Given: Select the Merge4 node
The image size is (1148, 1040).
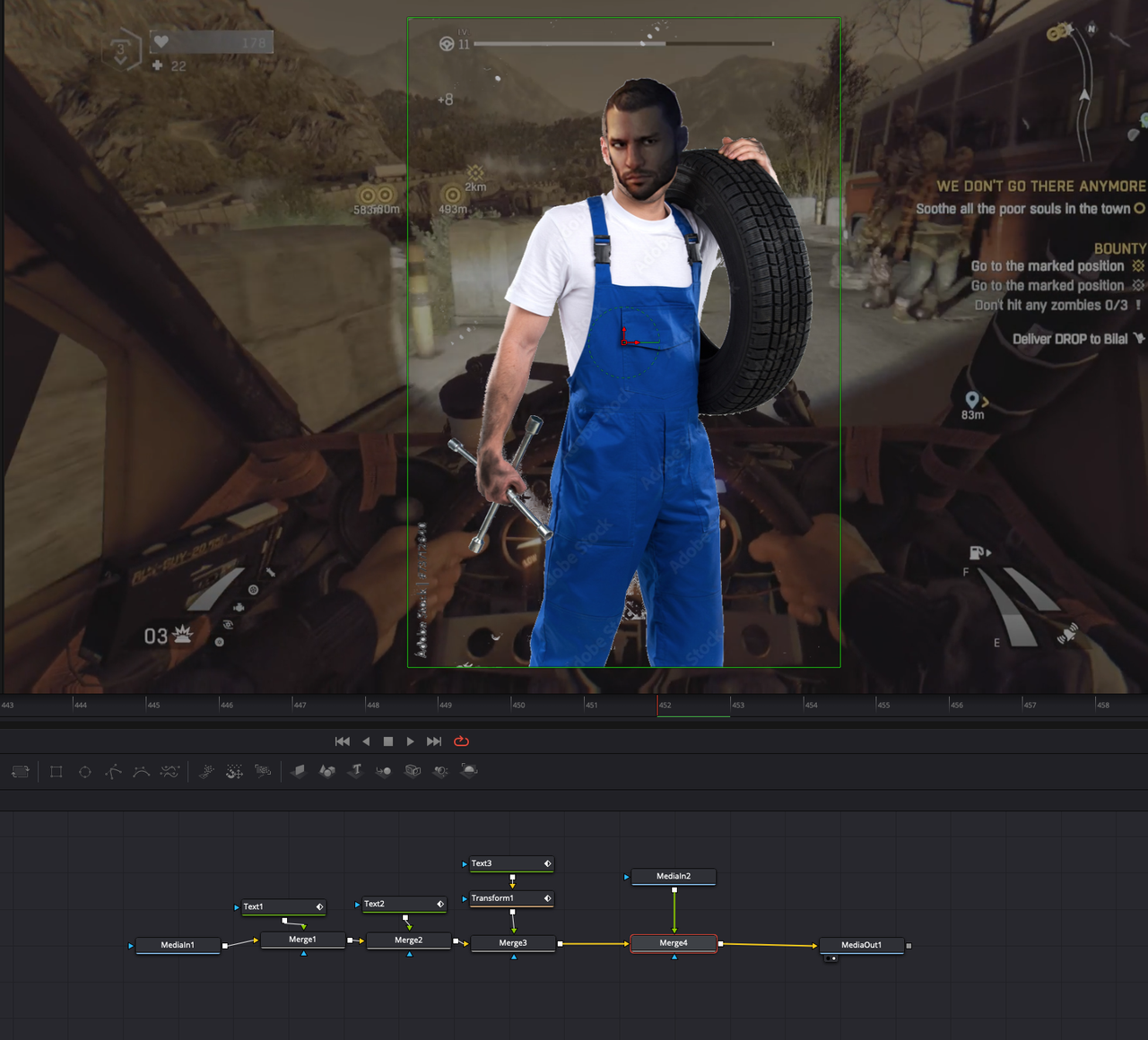Looking at the screenshot, I should pyautogui.click(x=674, y=943).
